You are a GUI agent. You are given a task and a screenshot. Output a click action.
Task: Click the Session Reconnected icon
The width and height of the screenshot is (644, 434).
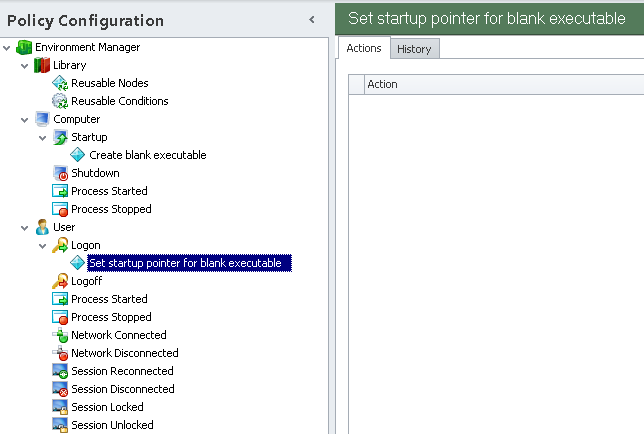[60, 371]
